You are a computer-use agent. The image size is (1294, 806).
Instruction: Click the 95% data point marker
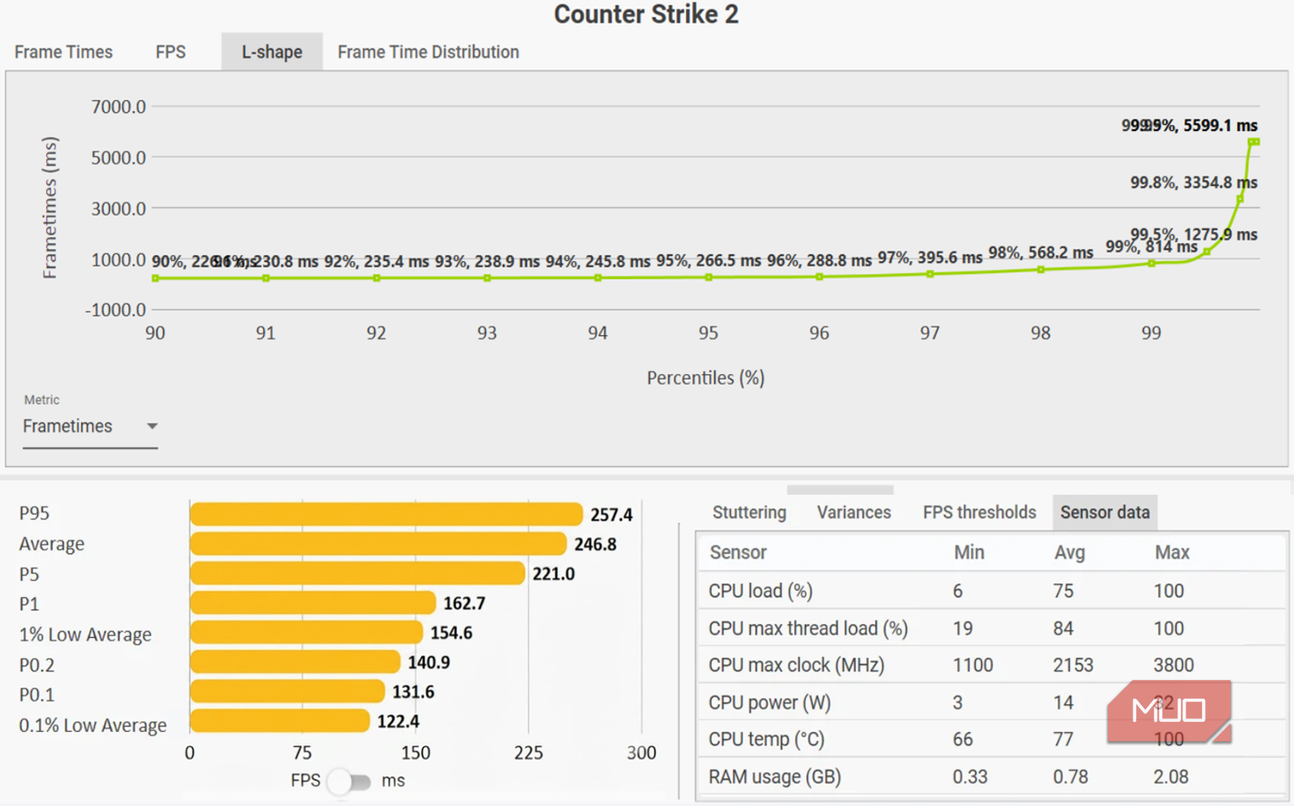[709, 277]
